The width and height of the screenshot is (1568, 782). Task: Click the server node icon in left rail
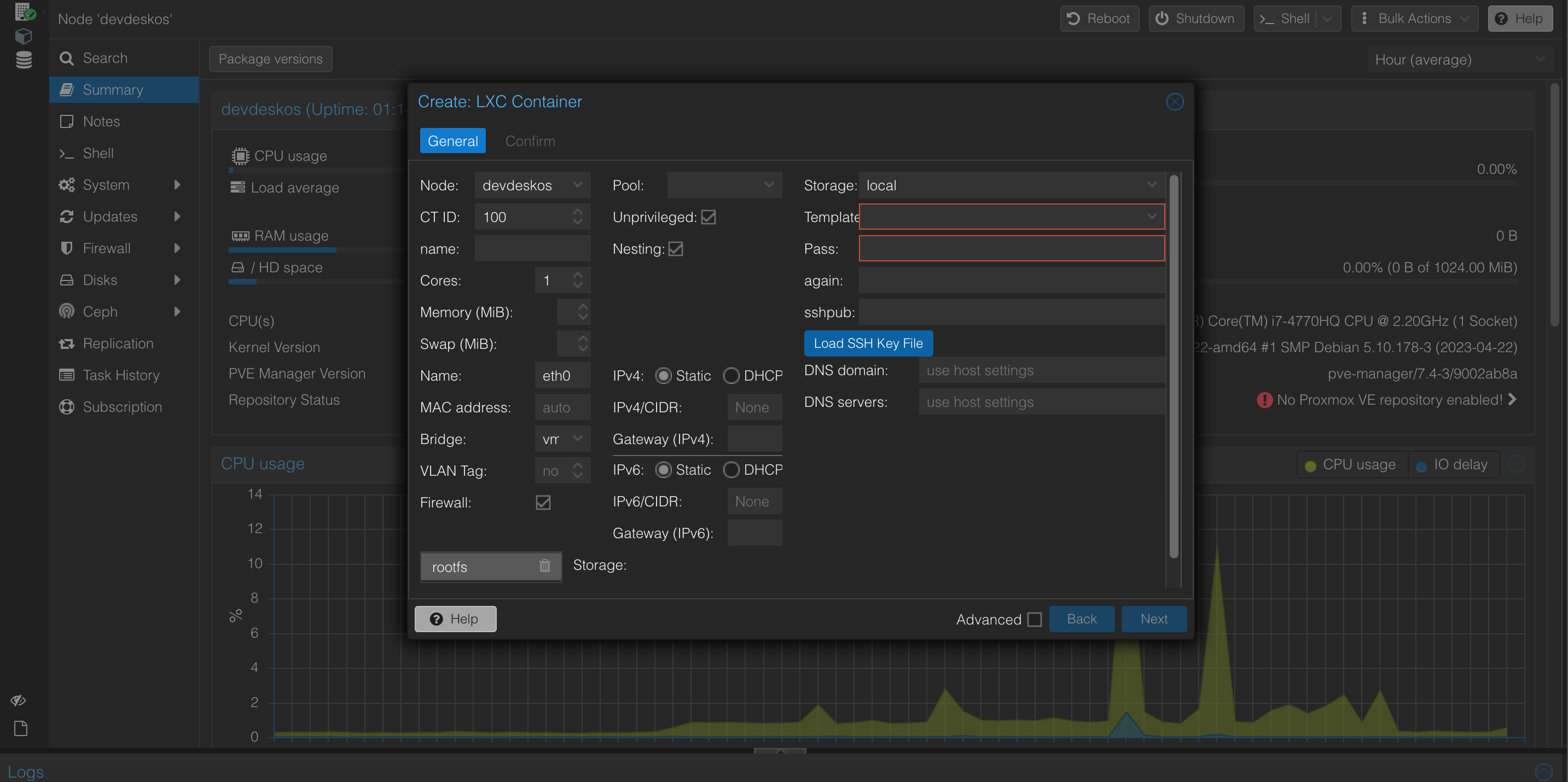point(25,11)
